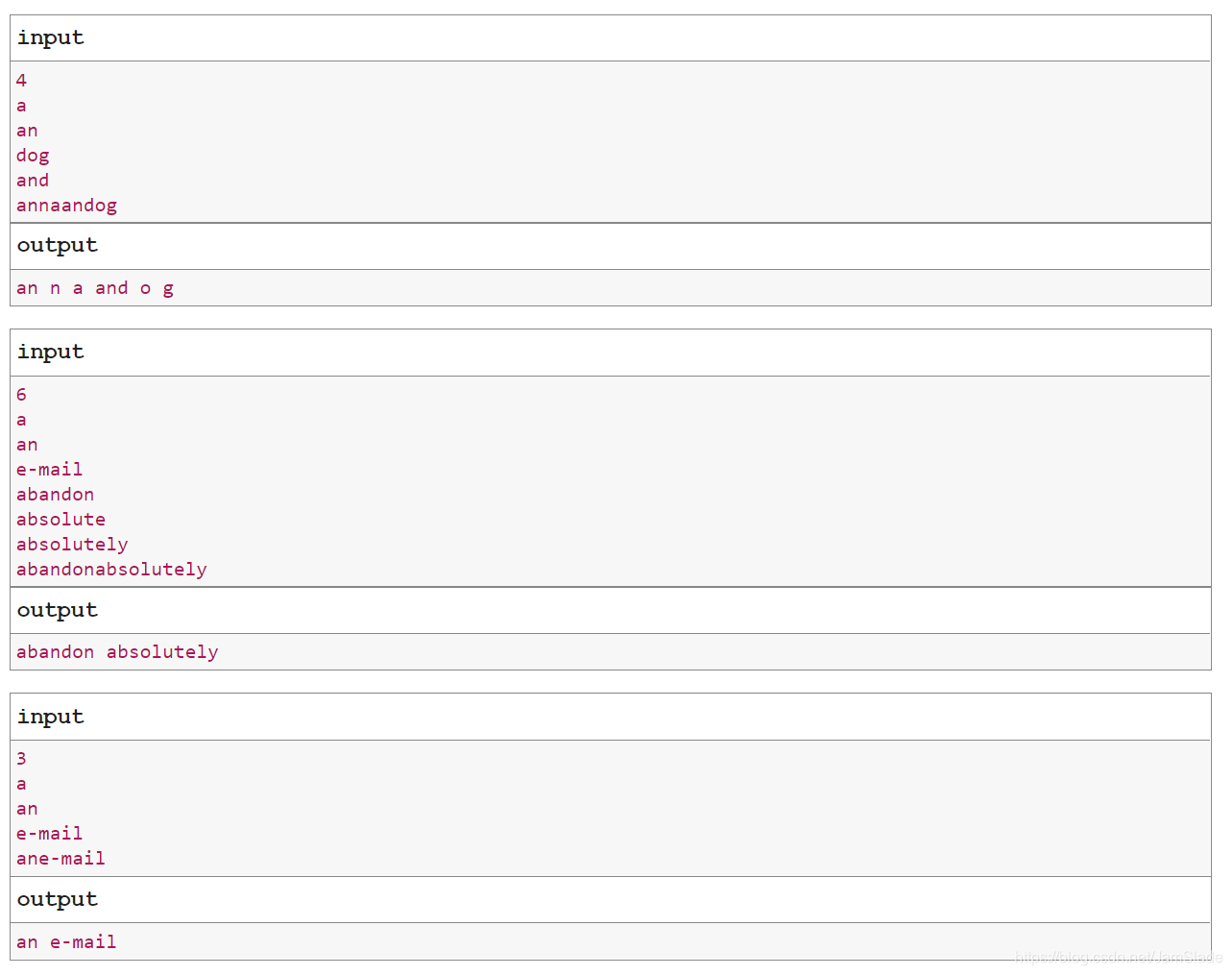
Task: Click the dictionary word 'and'
Action: (33, 181)
